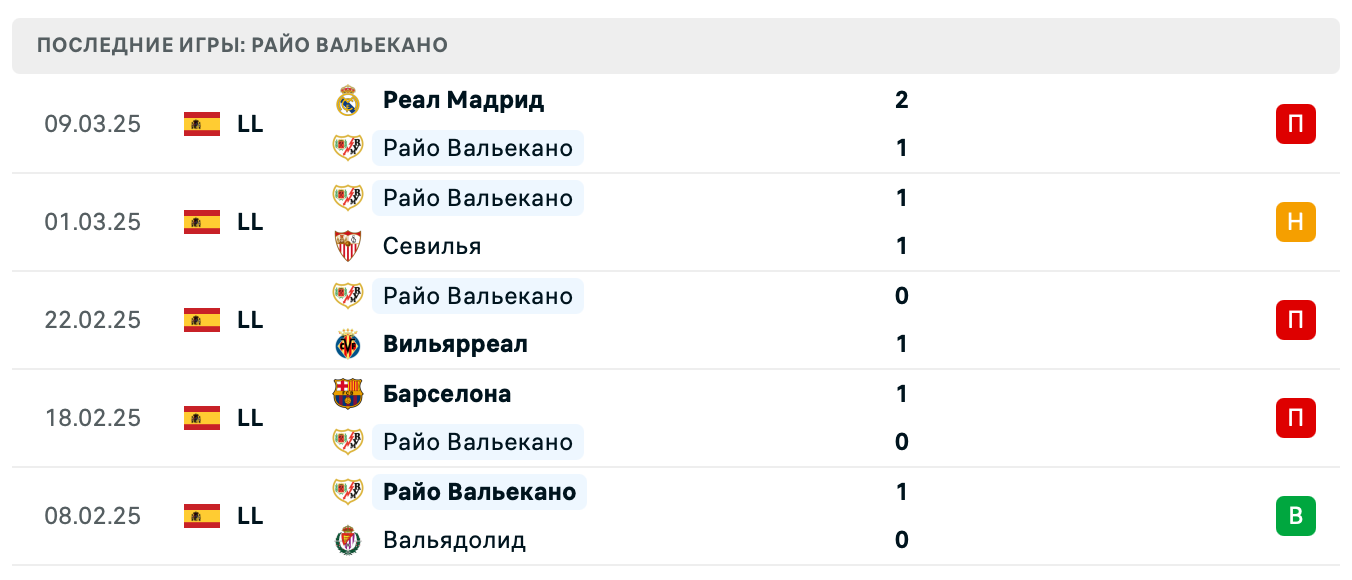Click the score 2 in the Real Madrid row
This screenshot has width=1352, height=580.
pos(902,100)
